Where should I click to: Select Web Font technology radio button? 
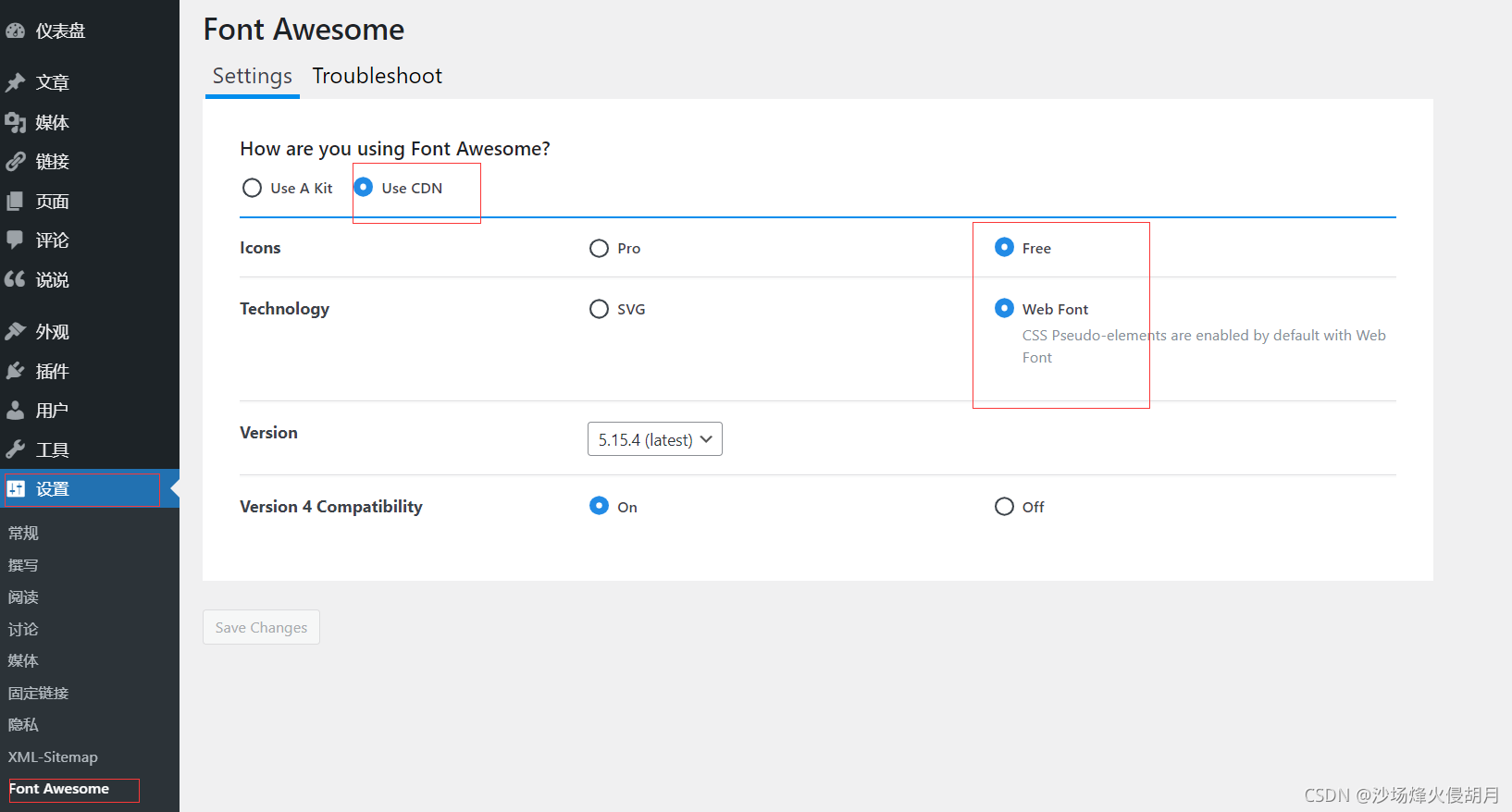click(1004, 309)
